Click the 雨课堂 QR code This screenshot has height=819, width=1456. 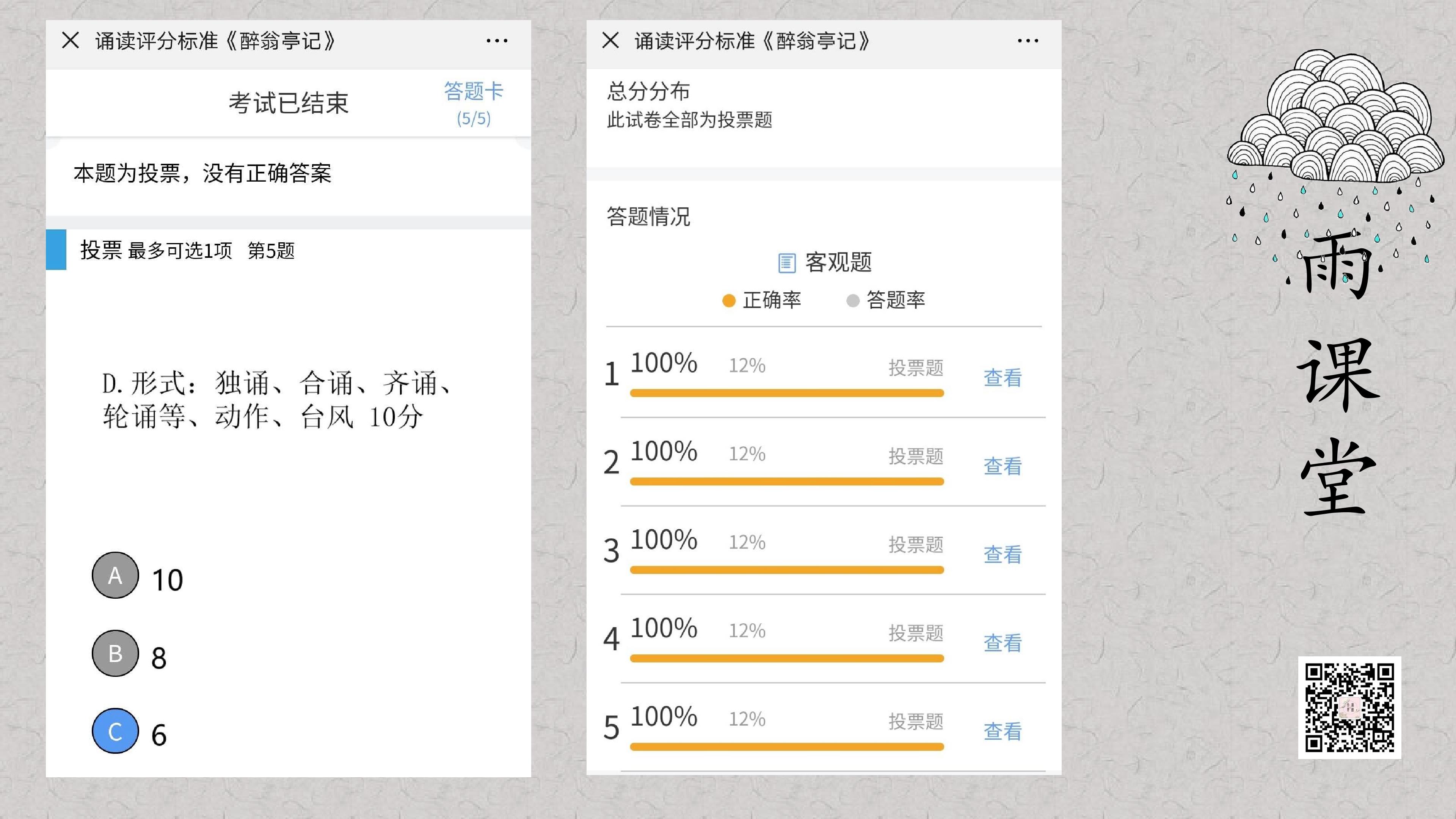[x=1349, y=707]
